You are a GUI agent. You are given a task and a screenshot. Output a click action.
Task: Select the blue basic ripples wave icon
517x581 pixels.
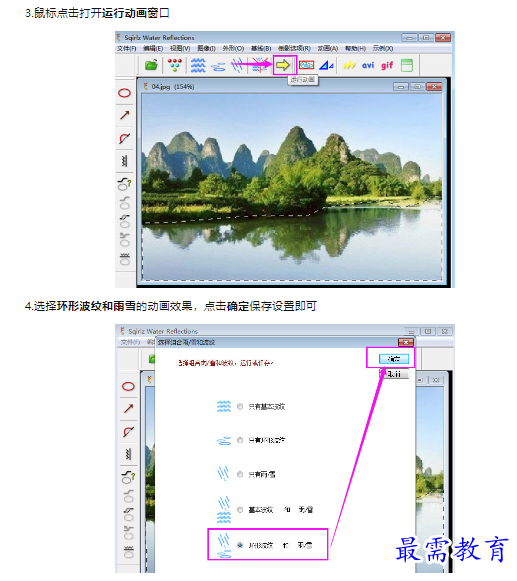coord(198,65)
